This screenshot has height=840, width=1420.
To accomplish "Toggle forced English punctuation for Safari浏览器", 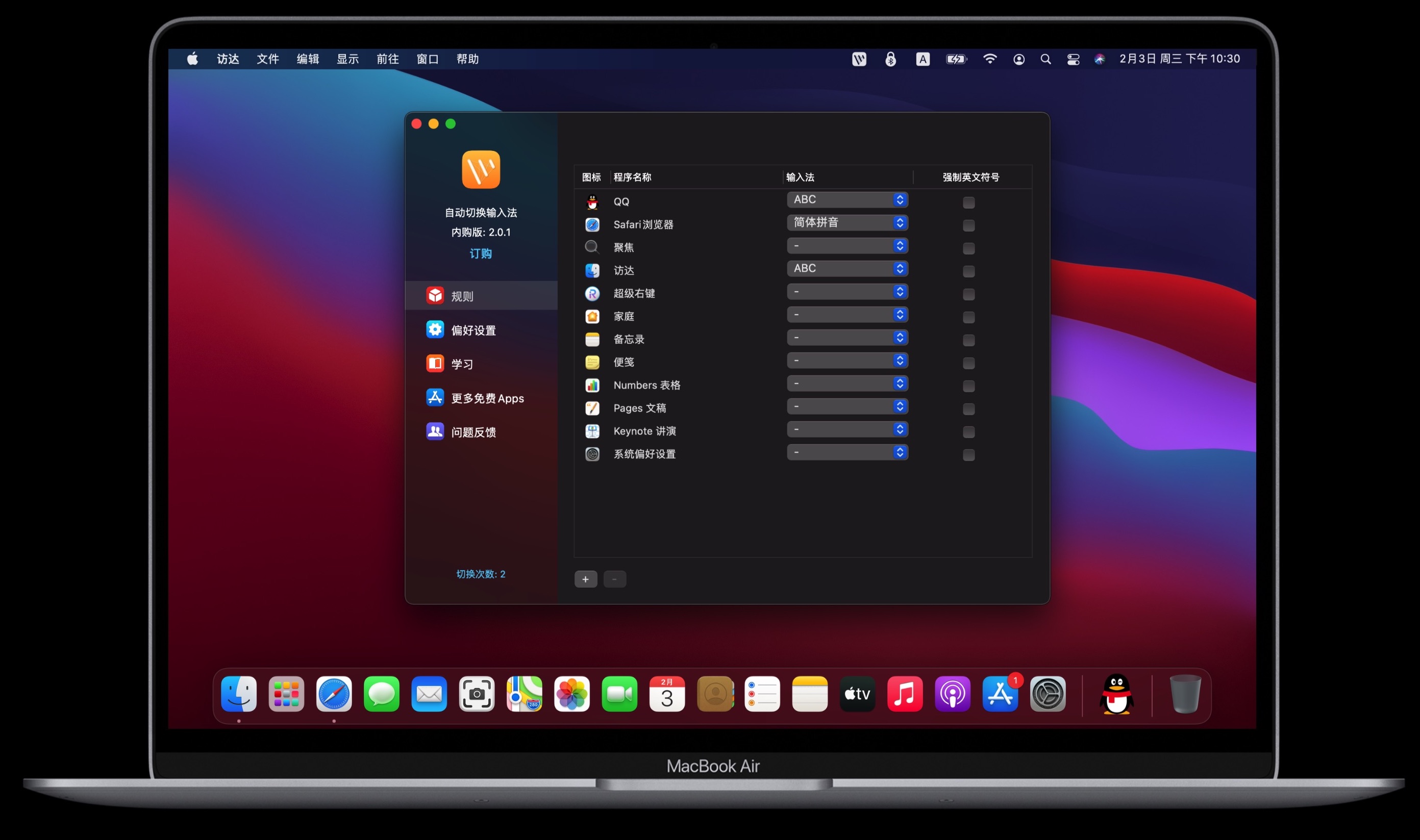I will point(968,225).
